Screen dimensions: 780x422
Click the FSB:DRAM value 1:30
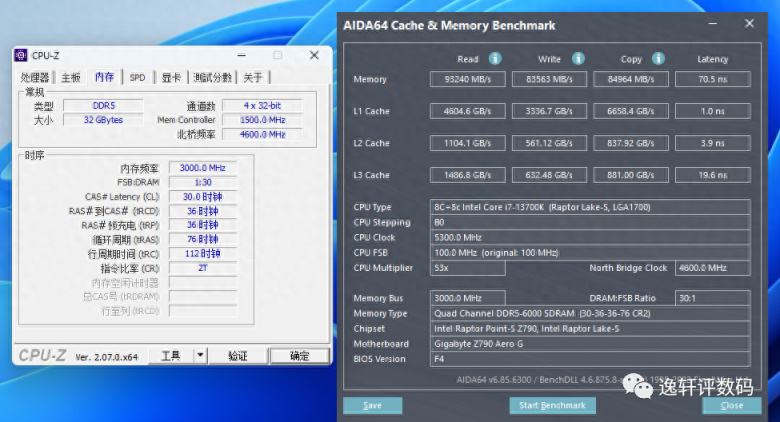tap(203, 183)
